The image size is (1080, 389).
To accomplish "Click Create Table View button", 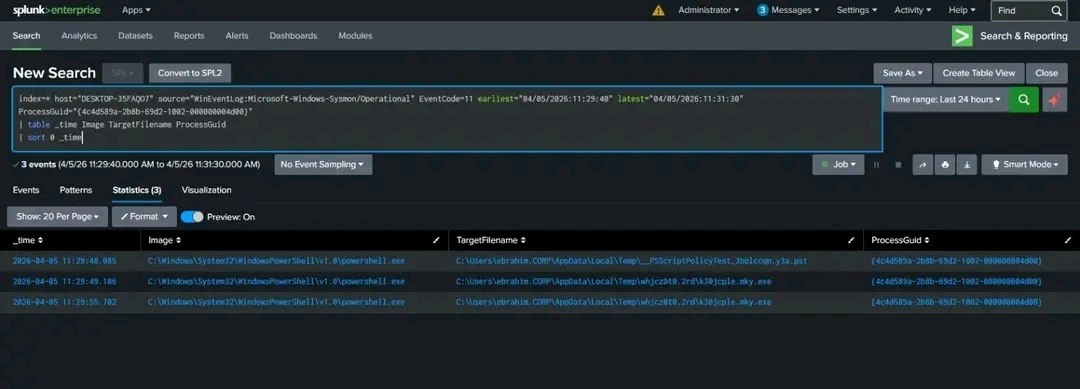I will pyautogui.click(x=979, y=73).
